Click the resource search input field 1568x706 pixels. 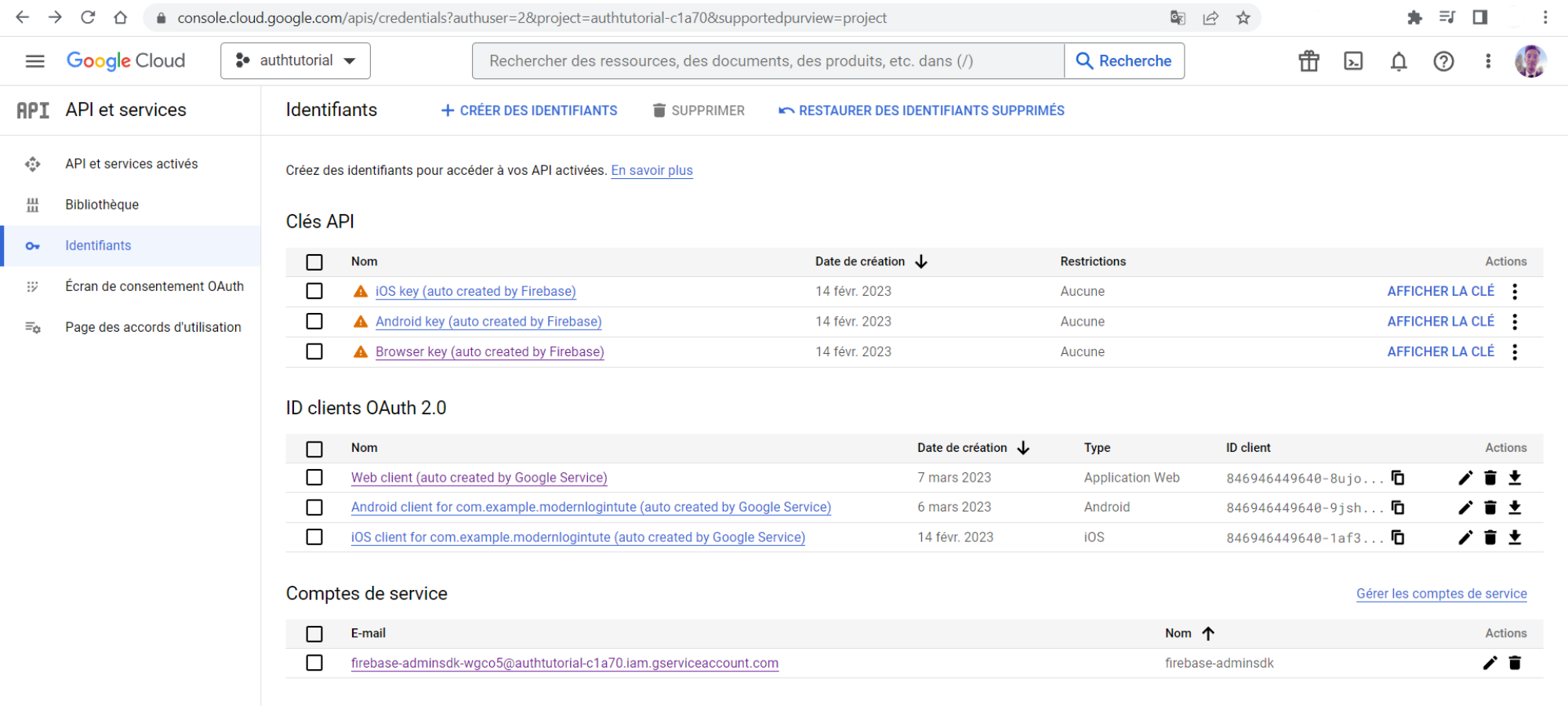point(767,60)
